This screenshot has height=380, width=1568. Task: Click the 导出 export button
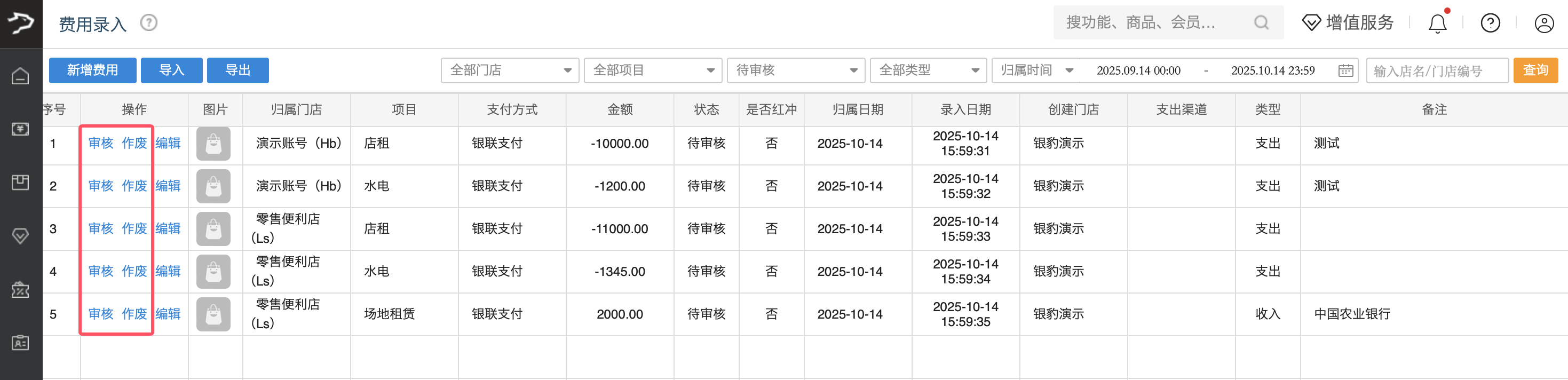(x=237, y=70)
